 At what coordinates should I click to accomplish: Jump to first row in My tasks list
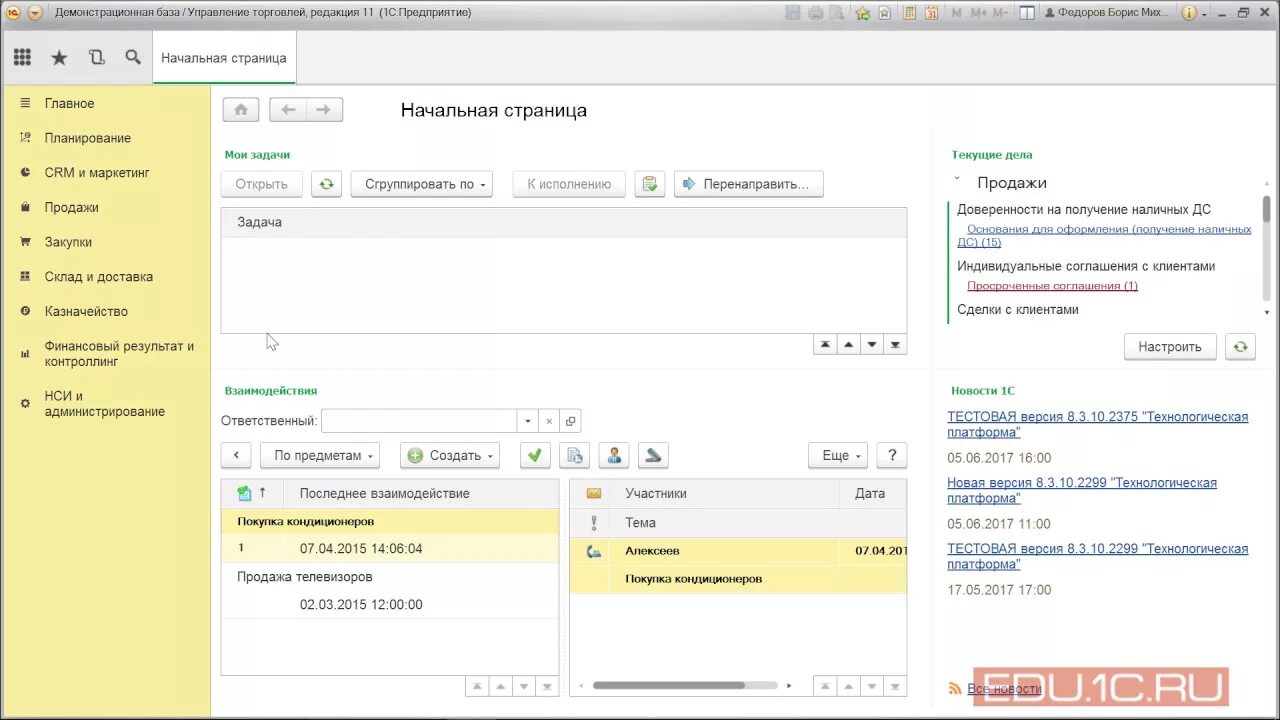coord(825,344)
